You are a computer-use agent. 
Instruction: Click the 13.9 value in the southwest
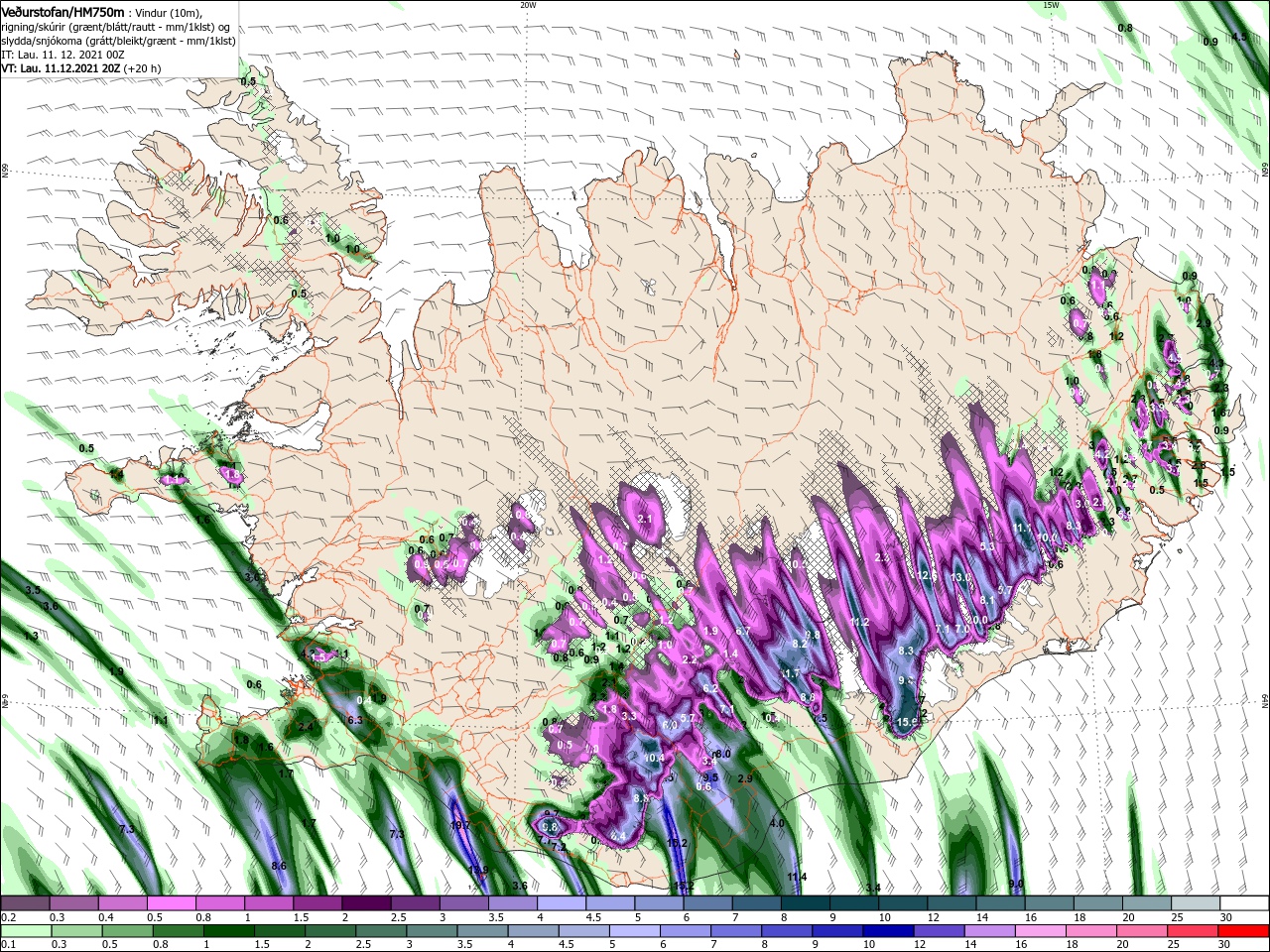coord(478,871)
